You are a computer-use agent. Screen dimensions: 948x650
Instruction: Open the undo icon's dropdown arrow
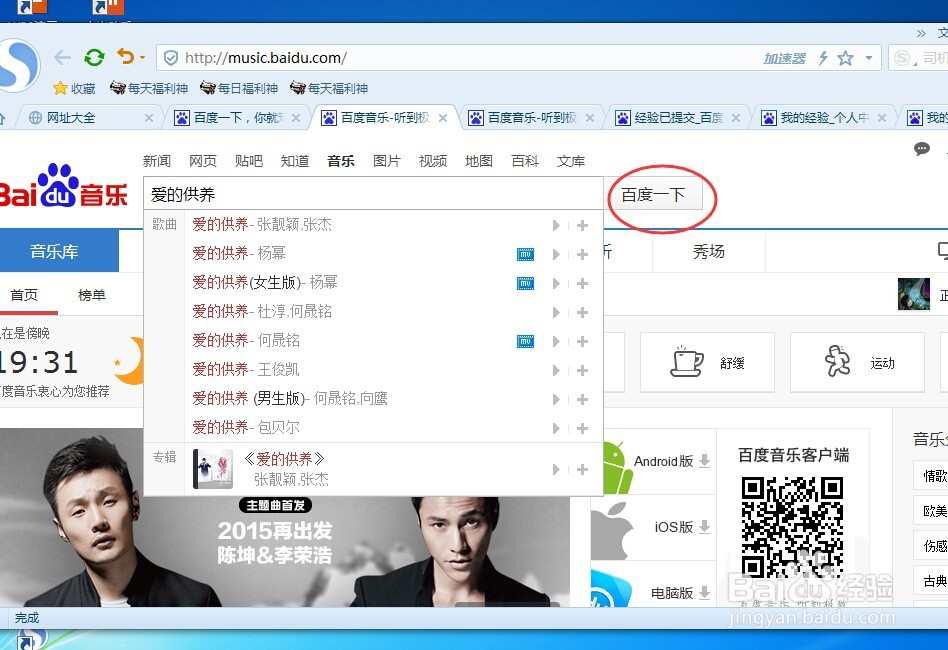tap(143, 57)
